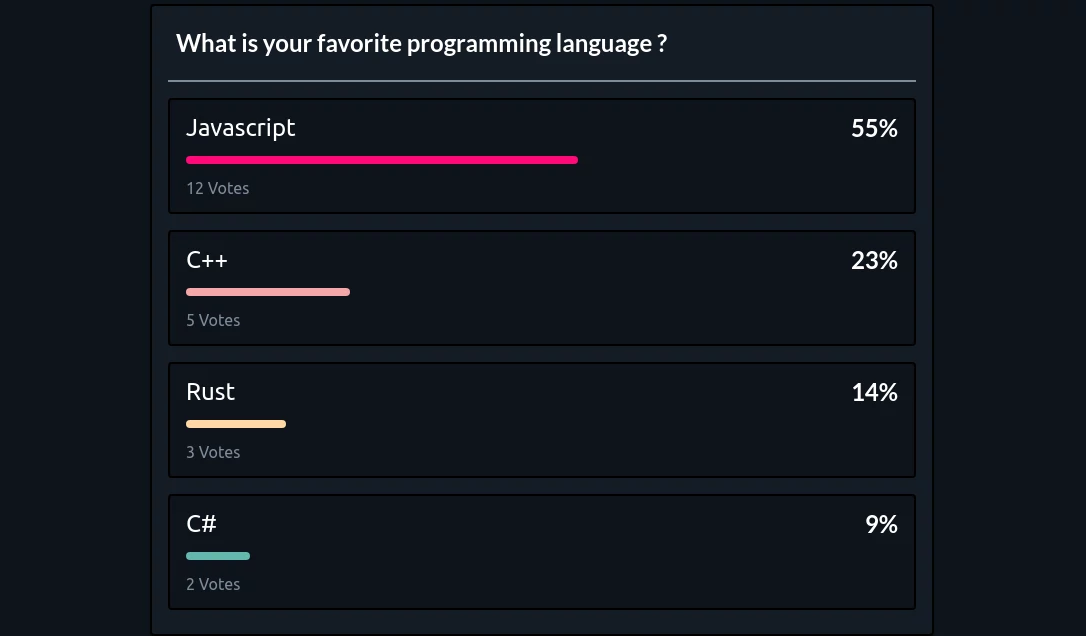
Task: Click the pink Javascript progress bar
Action: tap(382, 160)
